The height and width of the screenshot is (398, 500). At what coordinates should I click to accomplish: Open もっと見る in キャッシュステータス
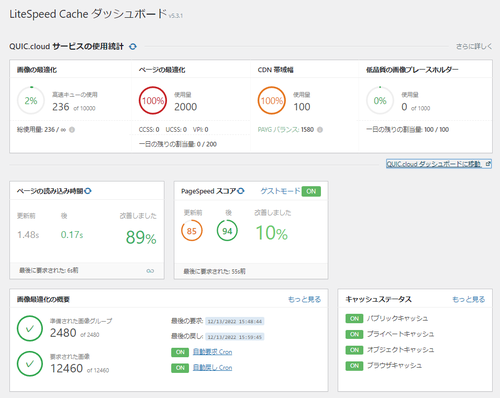(x=468, y=299)
